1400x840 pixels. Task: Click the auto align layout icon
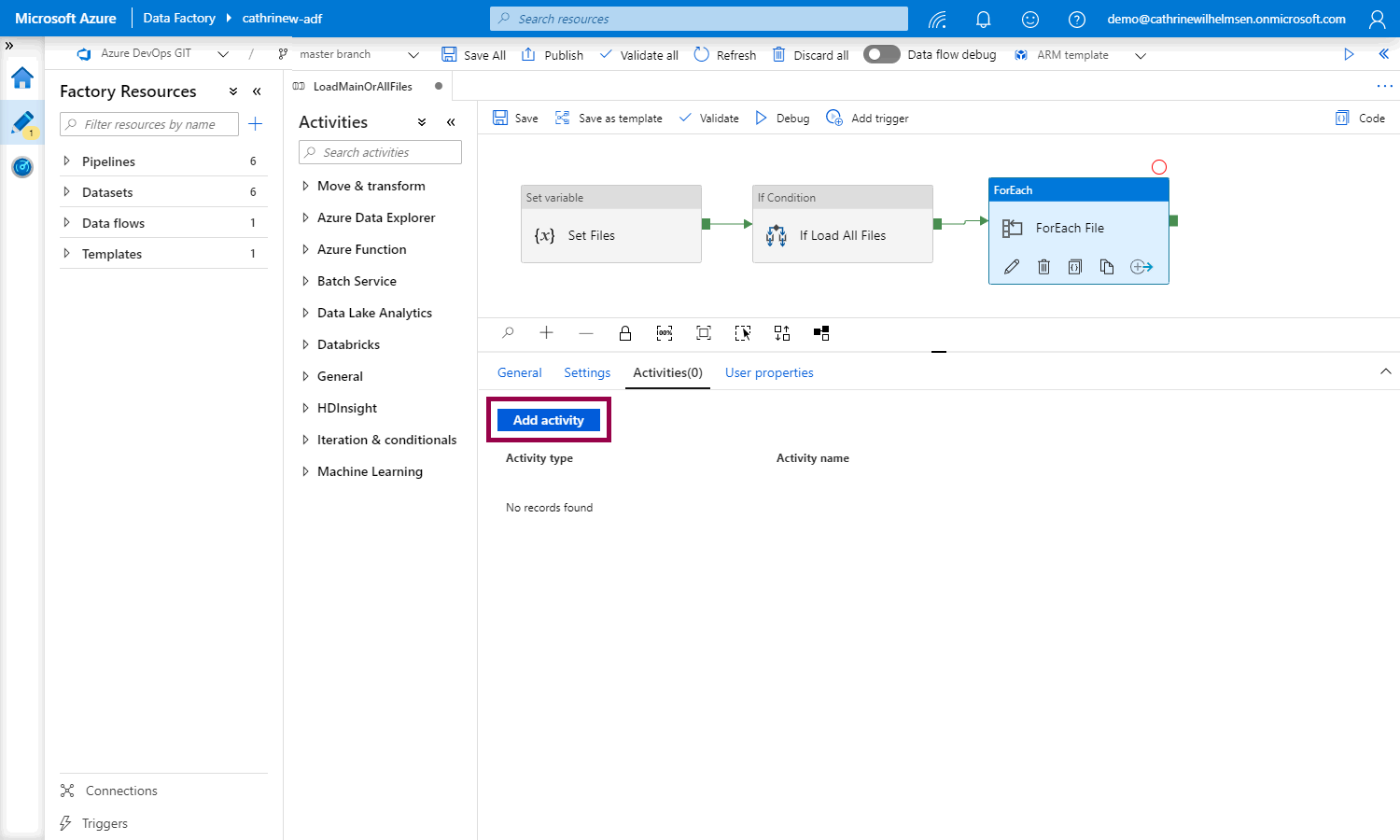coord(782,333)
